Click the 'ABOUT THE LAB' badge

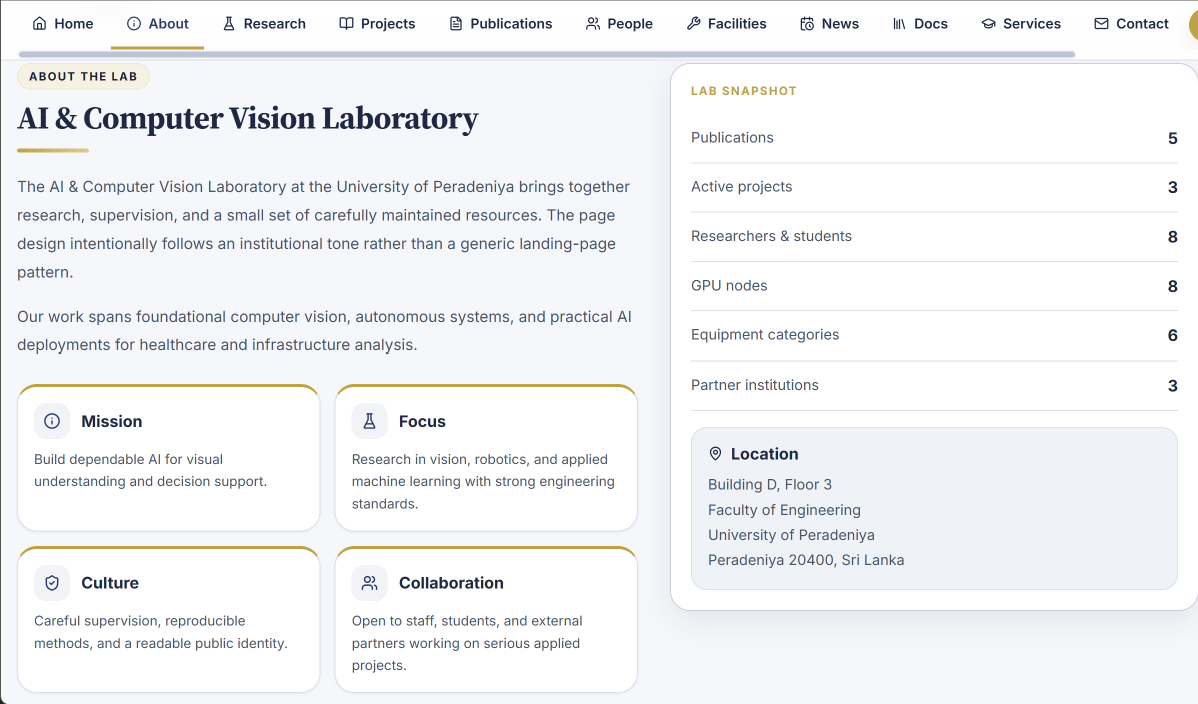point(83,76)
